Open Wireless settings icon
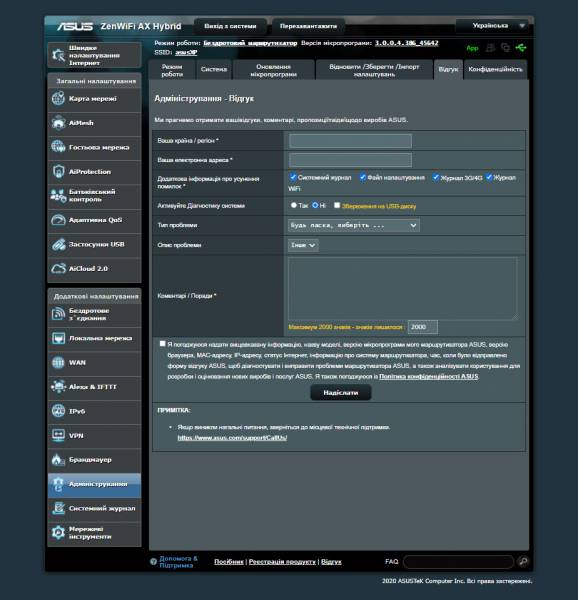The width and height of the screenshot is (578, 600). (58, 314)
